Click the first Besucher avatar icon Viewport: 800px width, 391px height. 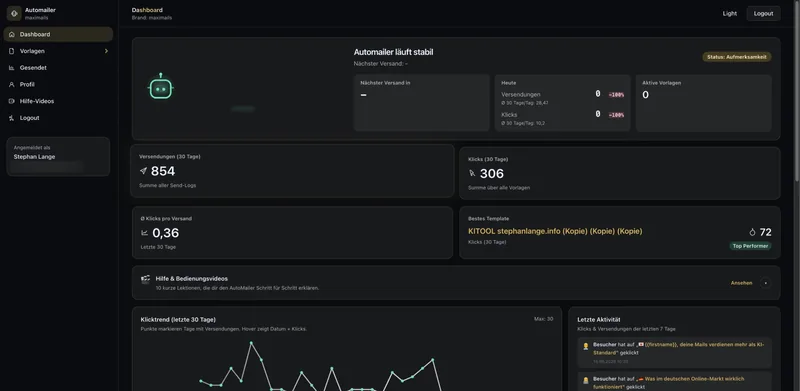coord(585,347)
